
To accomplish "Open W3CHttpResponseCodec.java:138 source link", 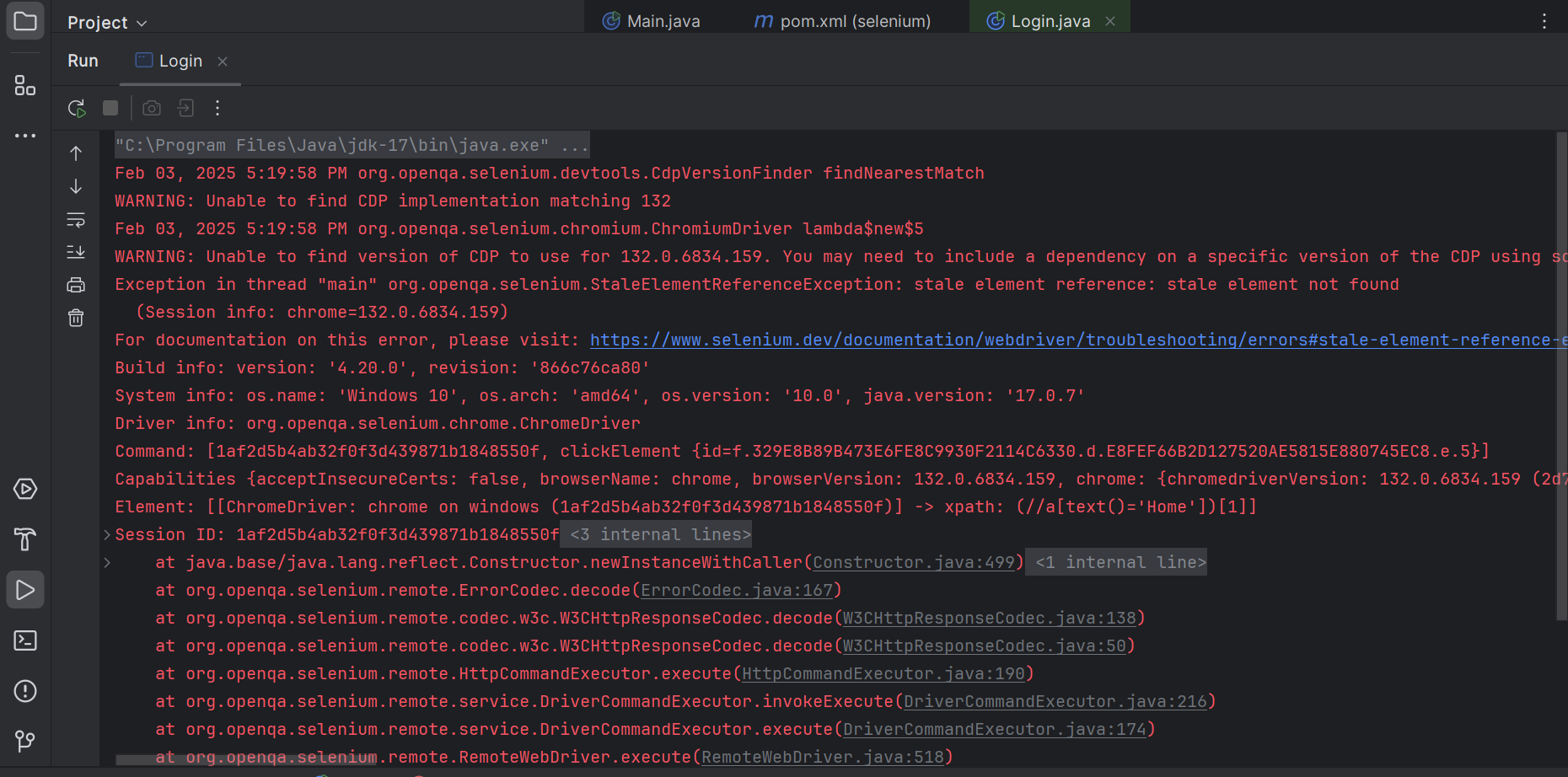I will [x=990, y=618].
